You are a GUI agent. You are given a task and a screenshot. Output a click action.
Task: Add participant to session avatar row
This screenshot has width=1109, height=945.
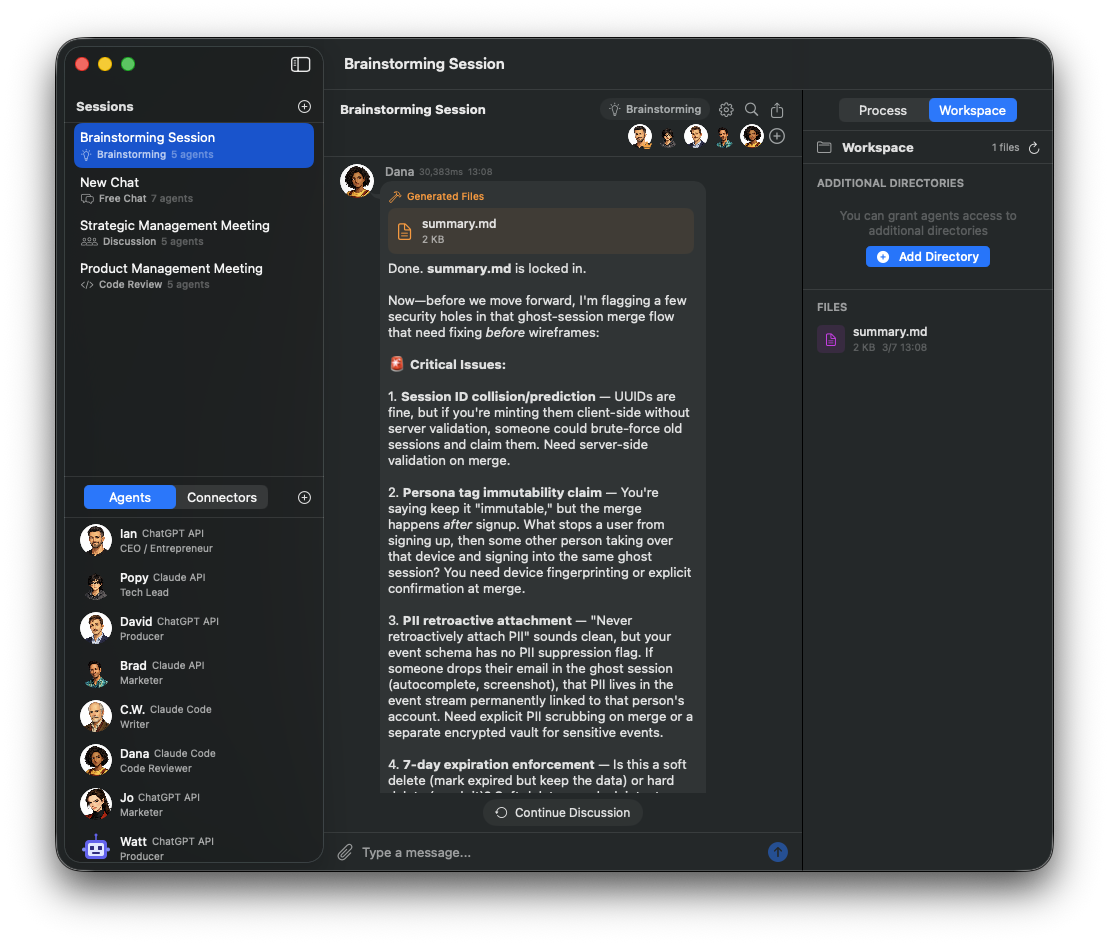coord(777,136)
